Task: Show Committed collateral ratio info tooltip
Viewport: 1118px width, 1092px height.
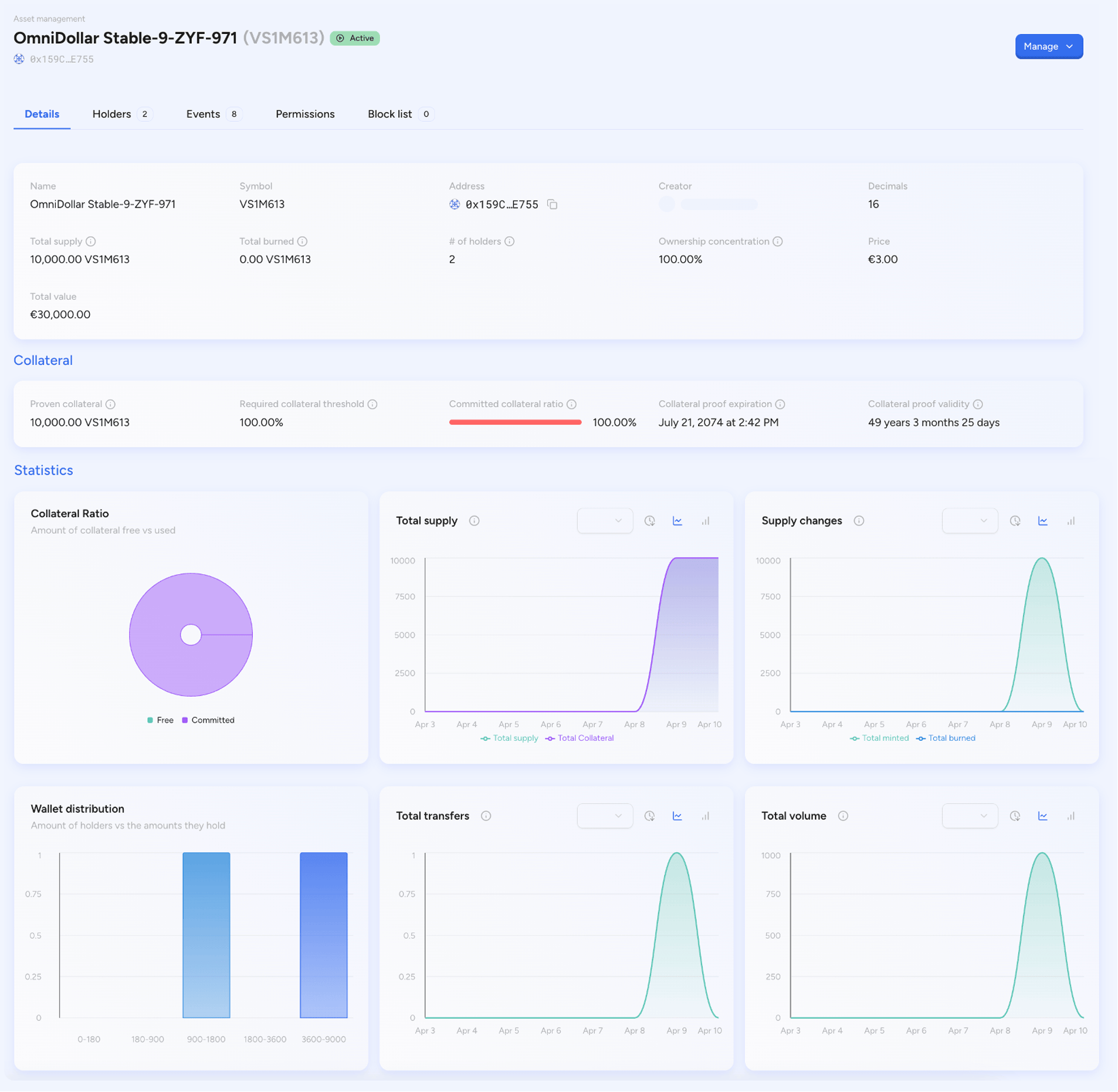Action: pyautogui.click(x=572, y=403)
